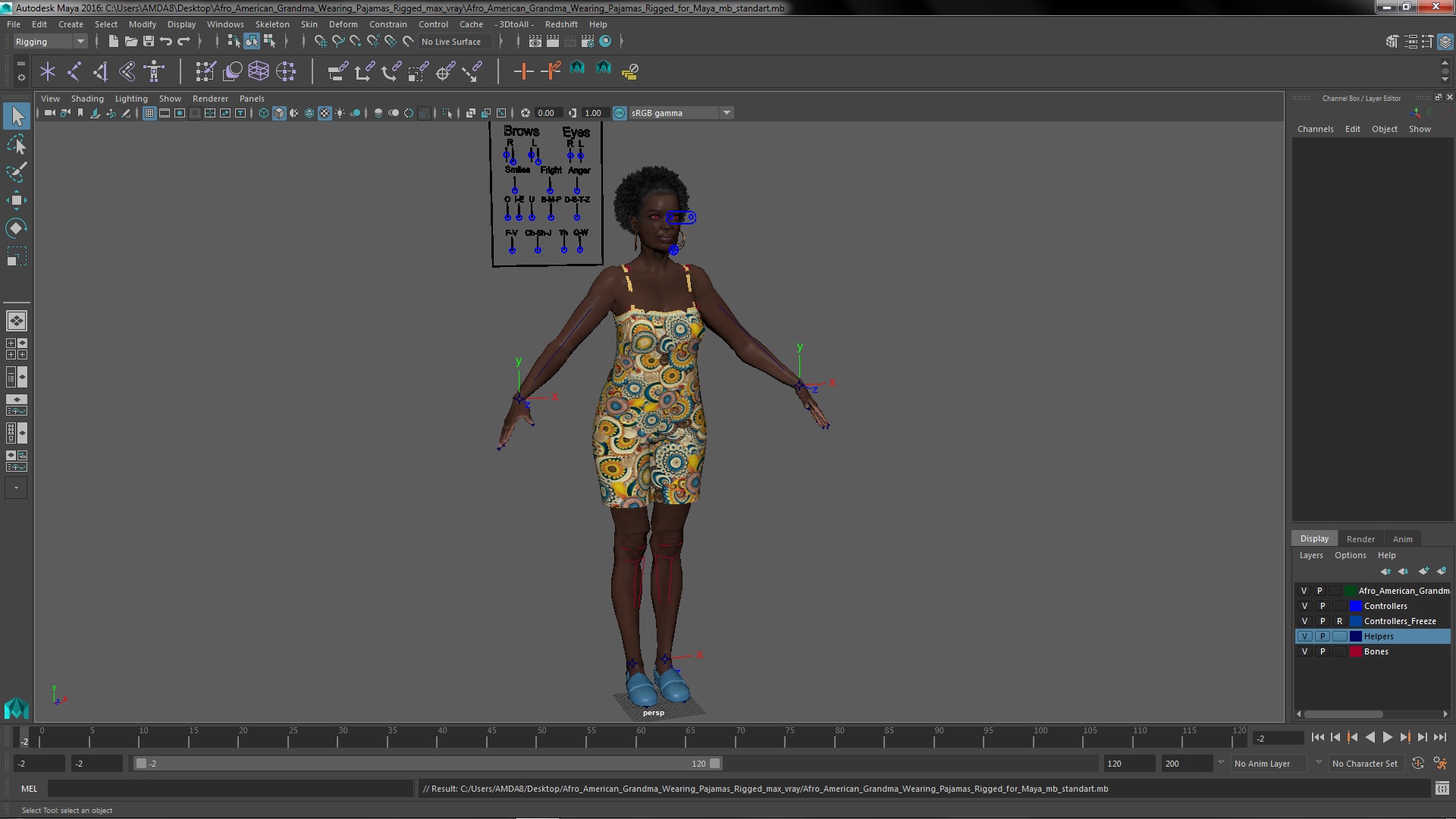This screenshot has width=1456, height=819.
Task: Toggle visibility of Bones layer
Action: pos(1304,651)
